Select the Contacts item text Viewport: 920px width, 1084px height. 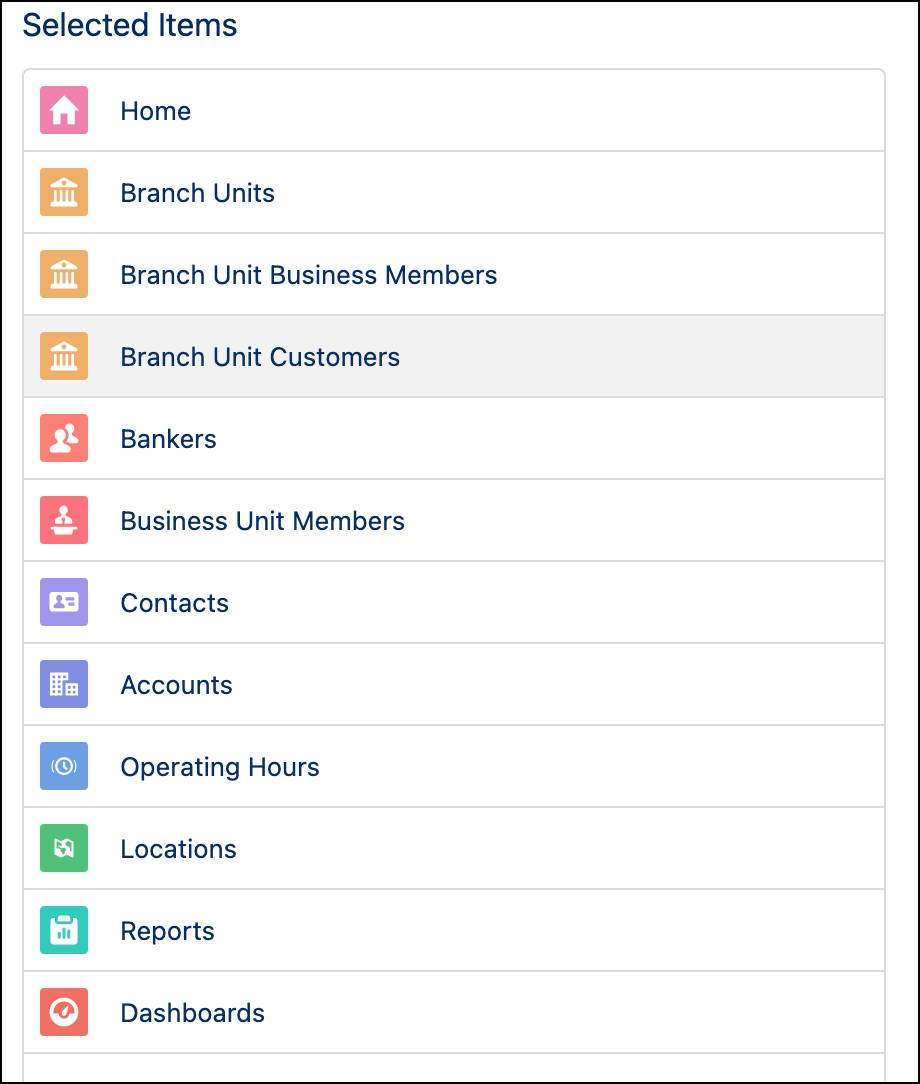[174, 603]
